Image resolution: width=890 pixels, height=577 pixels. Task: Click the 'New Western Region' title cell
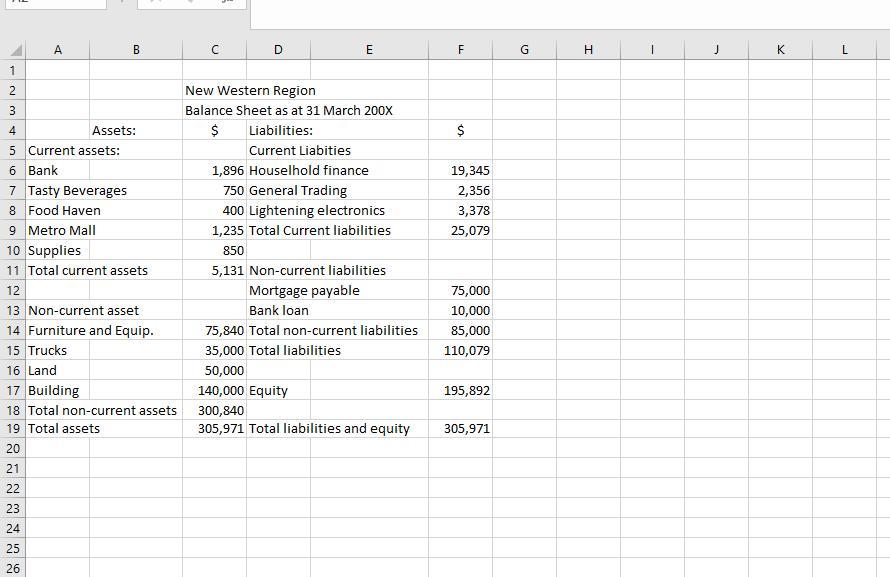click(x=215, y=90)
